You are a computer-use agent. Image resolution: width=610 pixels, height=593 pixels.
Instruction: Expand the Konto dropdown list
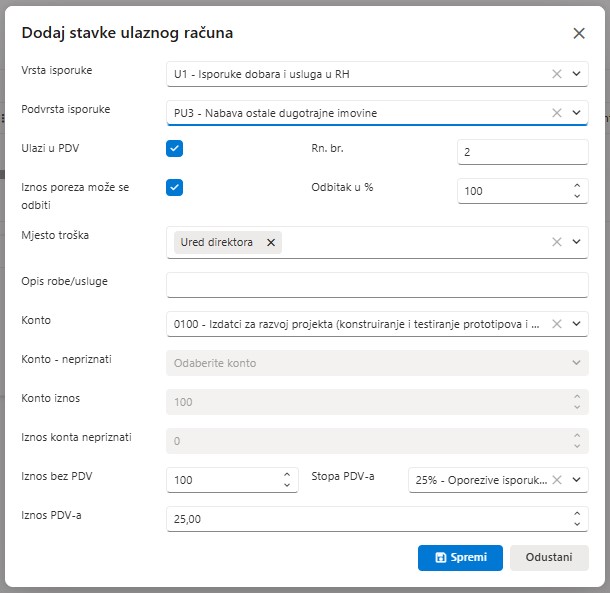pos(576,323)
